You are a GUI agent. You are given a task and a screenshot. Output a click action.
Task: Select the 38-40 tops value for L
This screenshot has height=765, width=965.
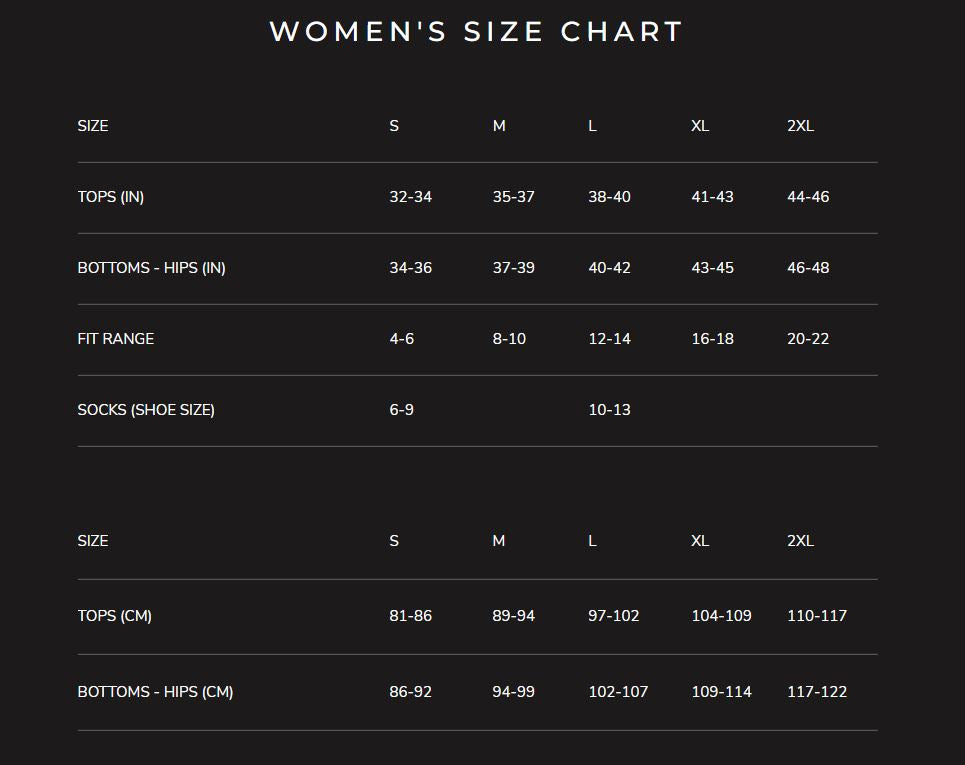tap(609, 197)
